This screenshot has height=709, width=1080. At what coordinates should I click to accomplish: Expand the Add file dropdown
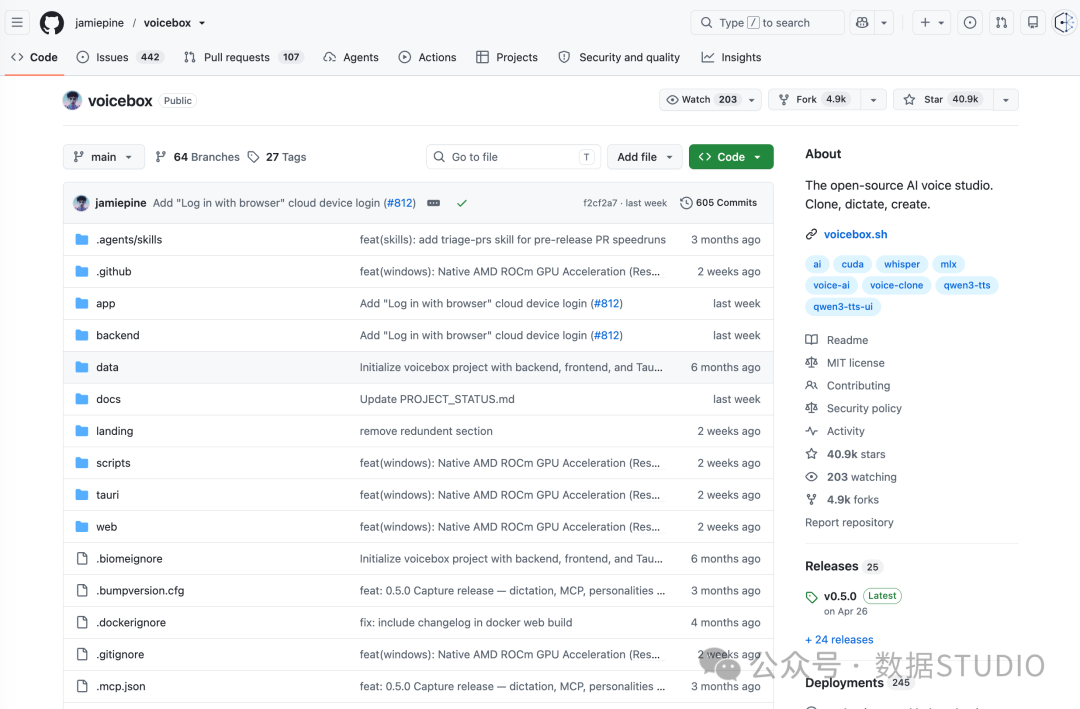[645, 157]
